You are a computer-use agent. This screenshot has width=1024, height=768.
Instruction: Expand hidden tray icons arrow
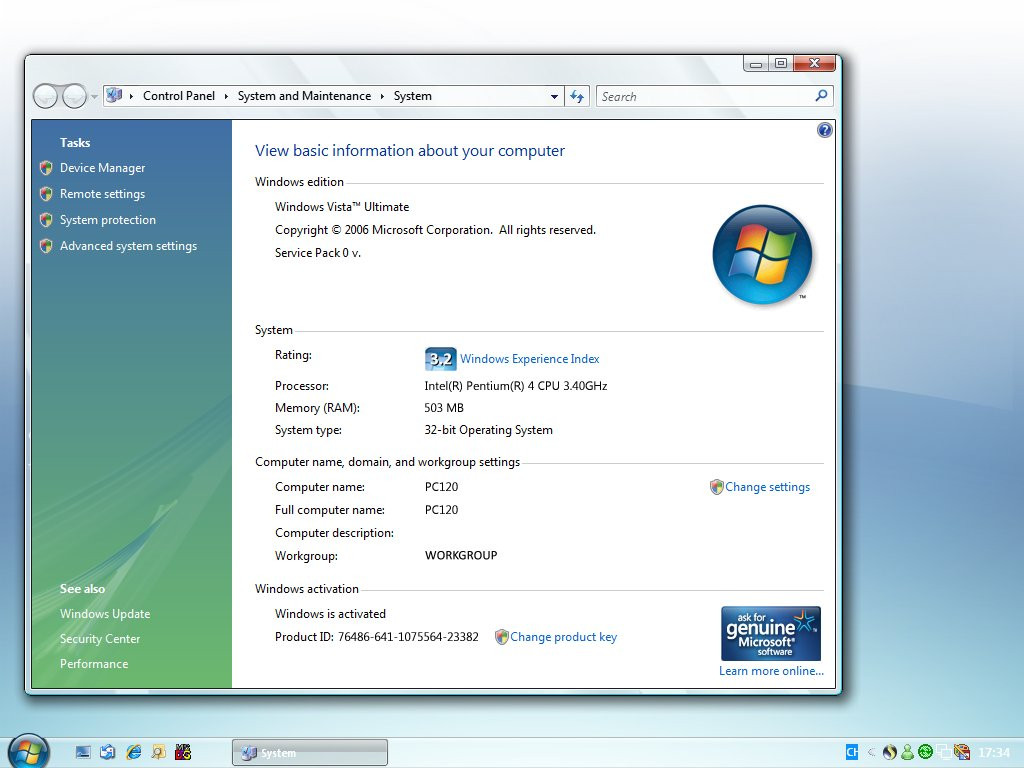[871, 752]
